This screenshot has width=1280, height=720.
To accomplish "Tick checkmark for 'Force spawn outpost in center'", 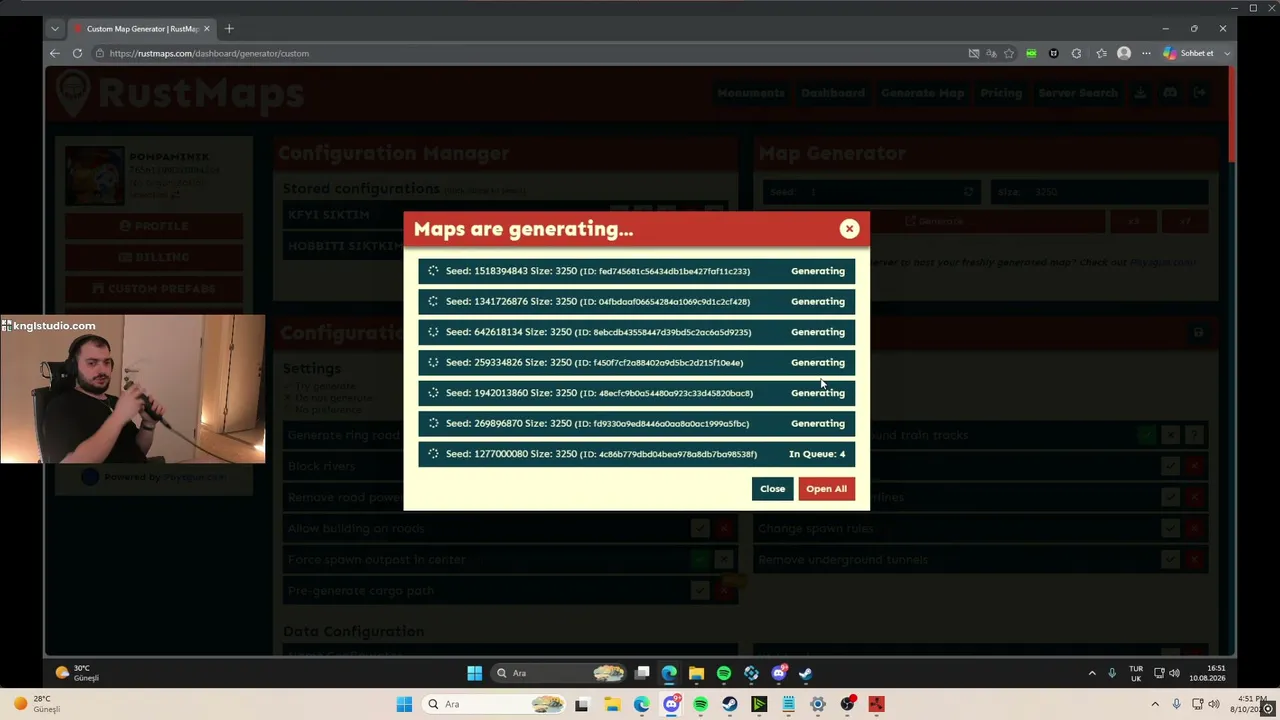I will (x=700, y=559).
